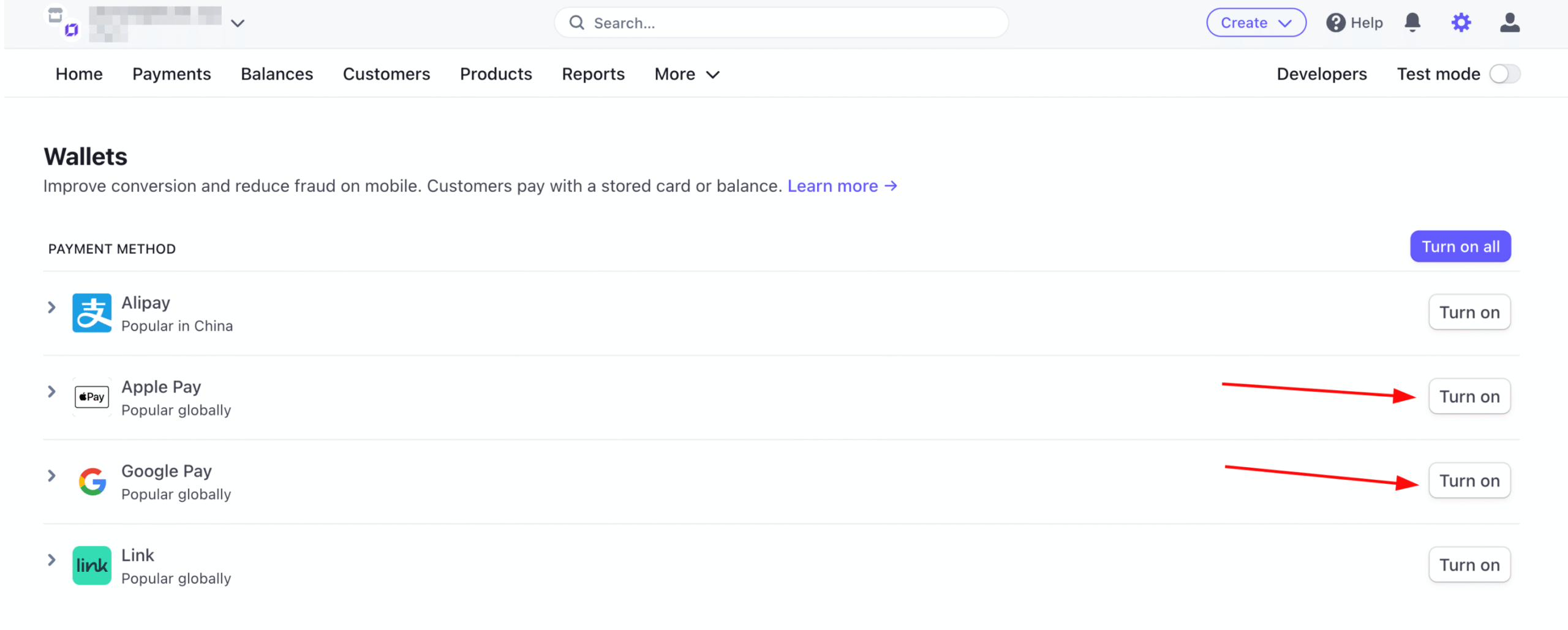Follow the Learn more link
Image resolution: width=1568 pixels, height=630 pixels.
(842, 186)
